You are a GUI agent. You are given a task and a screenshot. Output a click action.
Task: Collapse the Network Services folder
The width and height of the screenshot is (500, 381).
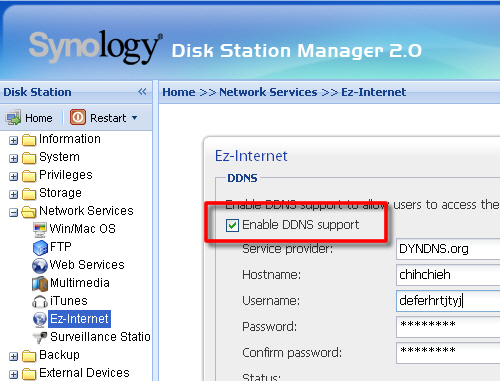(13, 212)
